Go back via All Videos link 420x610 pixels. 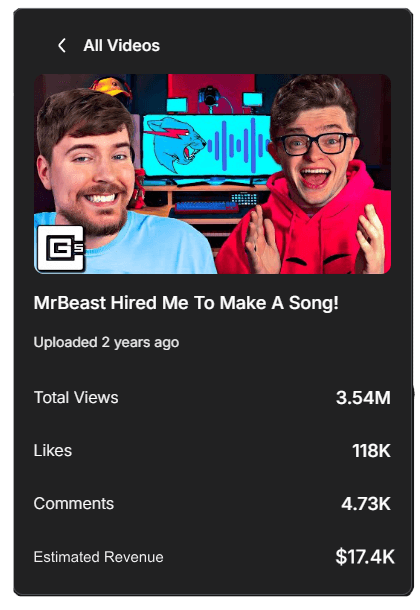121,46
